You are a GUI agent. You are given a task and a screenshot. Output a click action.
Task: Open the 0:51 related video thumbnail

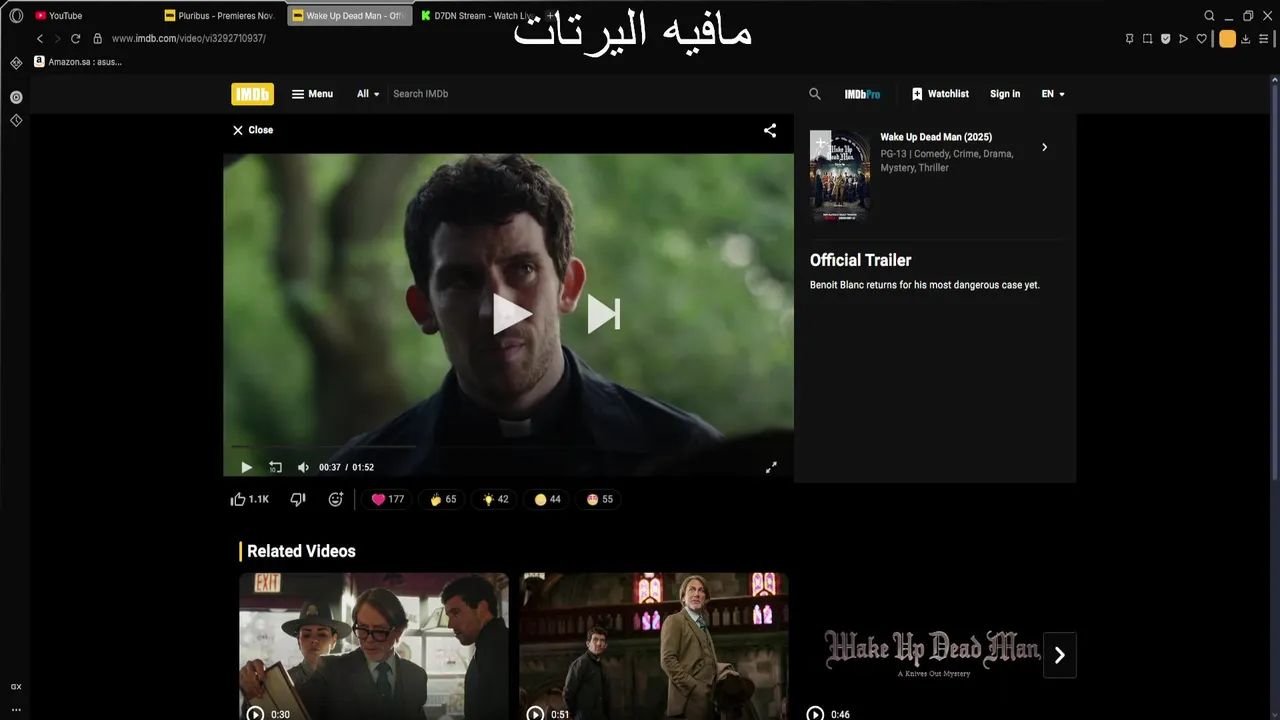[654, 646]
